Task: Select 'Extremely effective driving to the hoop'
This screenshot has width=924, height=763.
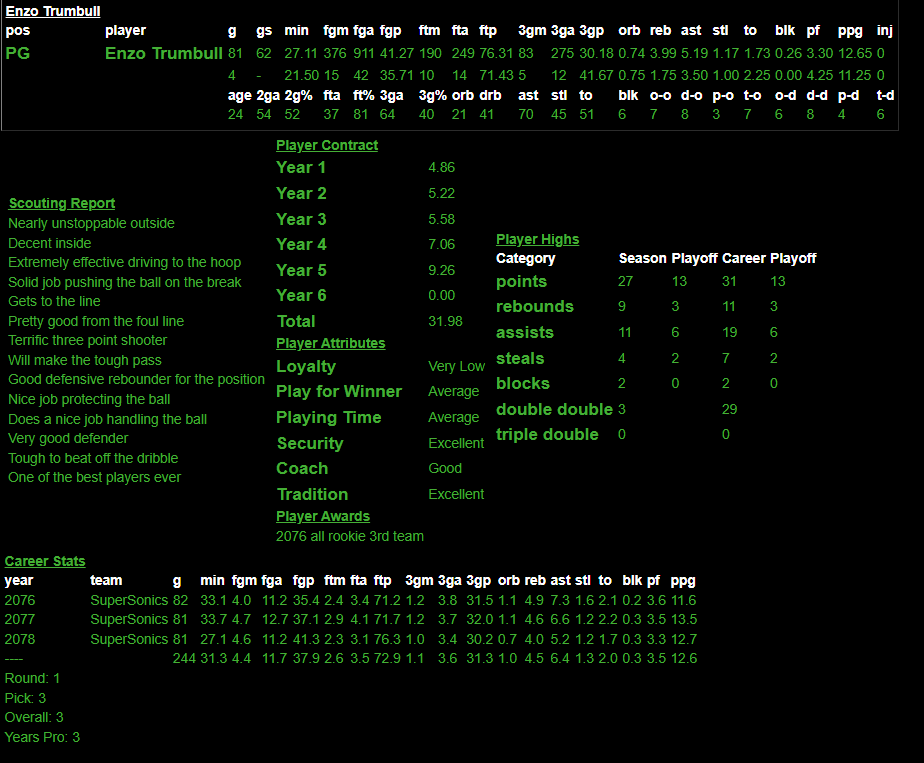Action: (124, 262)
